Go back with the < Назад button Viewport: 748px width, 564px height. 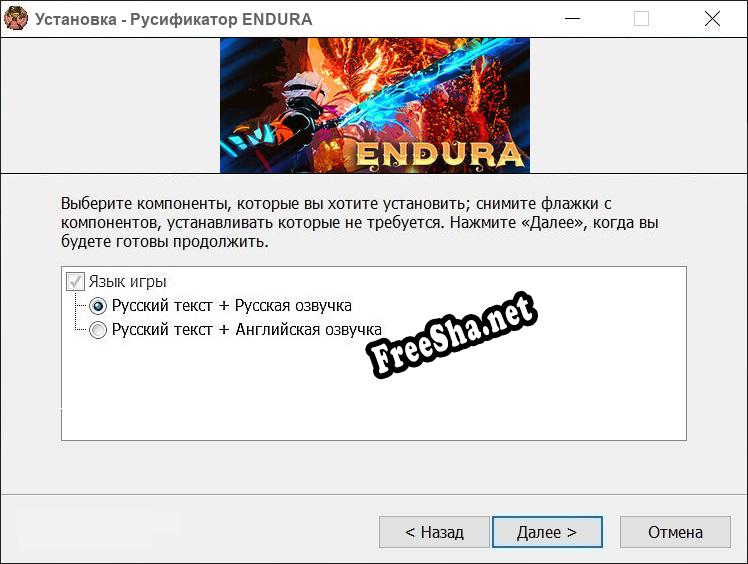(x=434, y=532)
